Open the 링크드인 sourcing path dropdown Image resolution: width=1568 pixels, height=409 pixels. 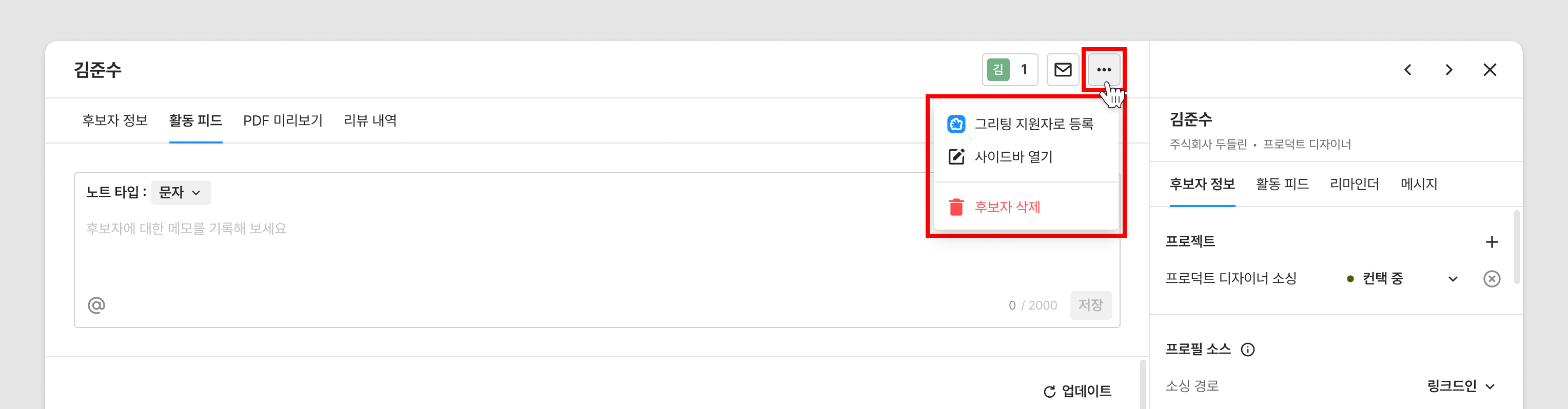click(x=1461, y=386)
